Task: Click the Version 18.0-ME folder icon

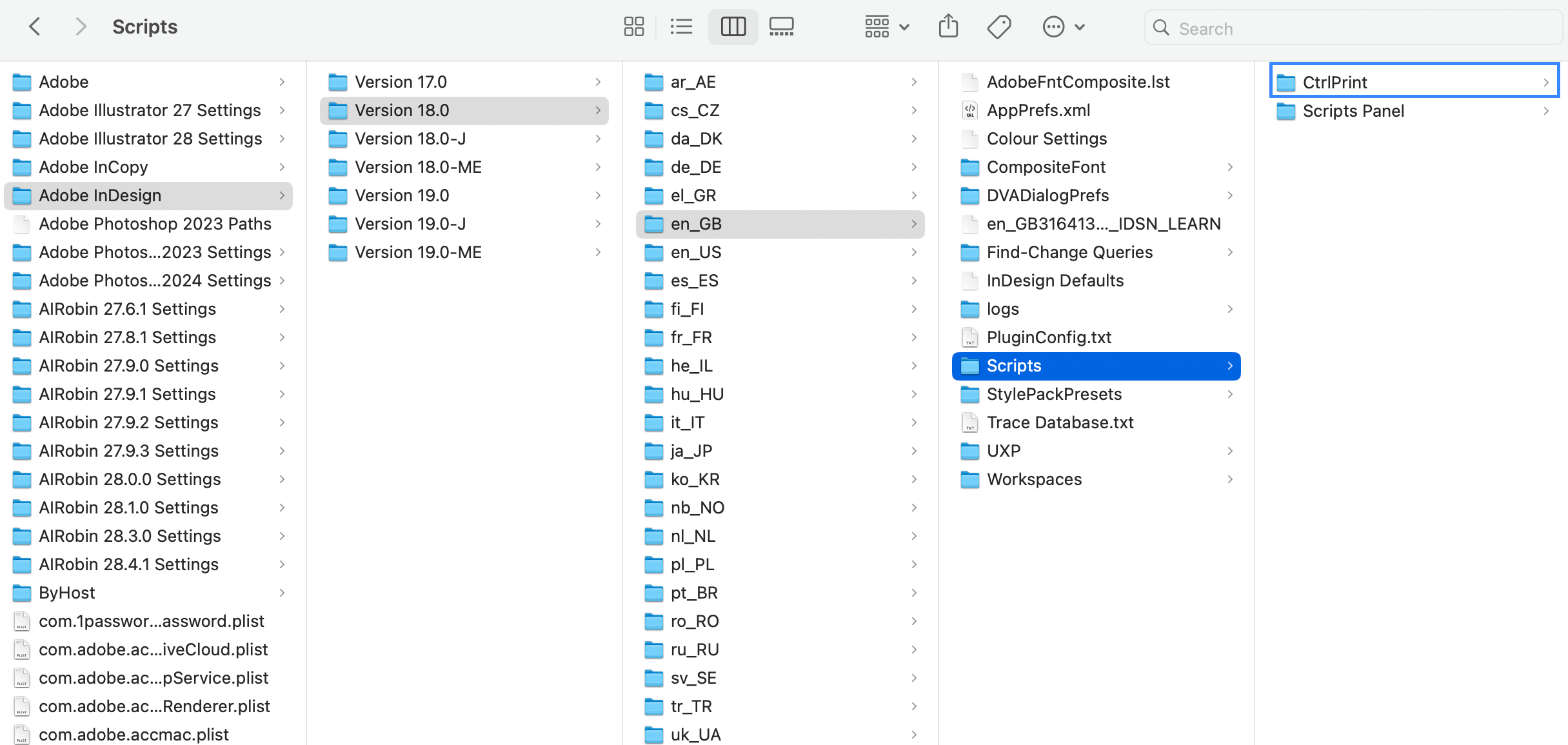Action: [338, 167]
